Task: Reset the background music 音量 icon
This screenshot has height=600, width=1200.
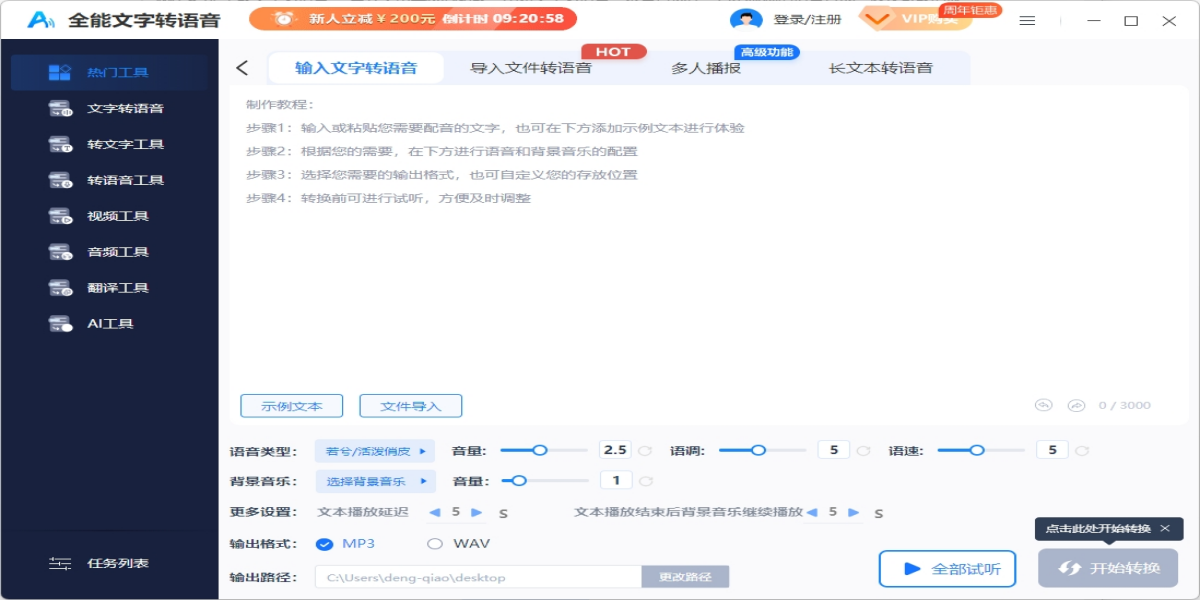Action: pyautogui.click(x=645, y=481)
